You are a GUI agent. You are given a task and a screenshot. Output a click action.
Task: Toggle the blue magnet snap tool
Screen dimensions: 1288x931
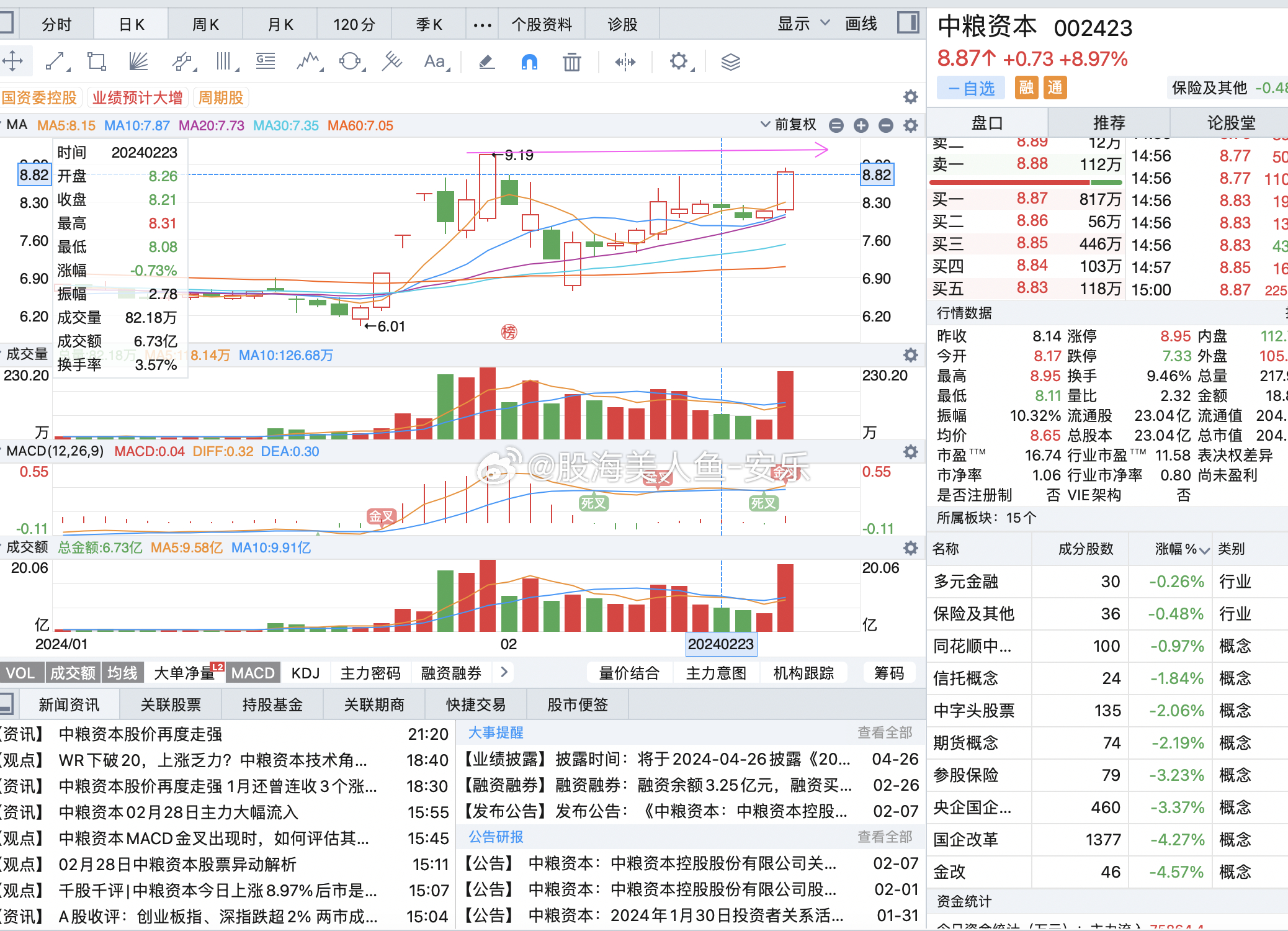click(529, 61)
